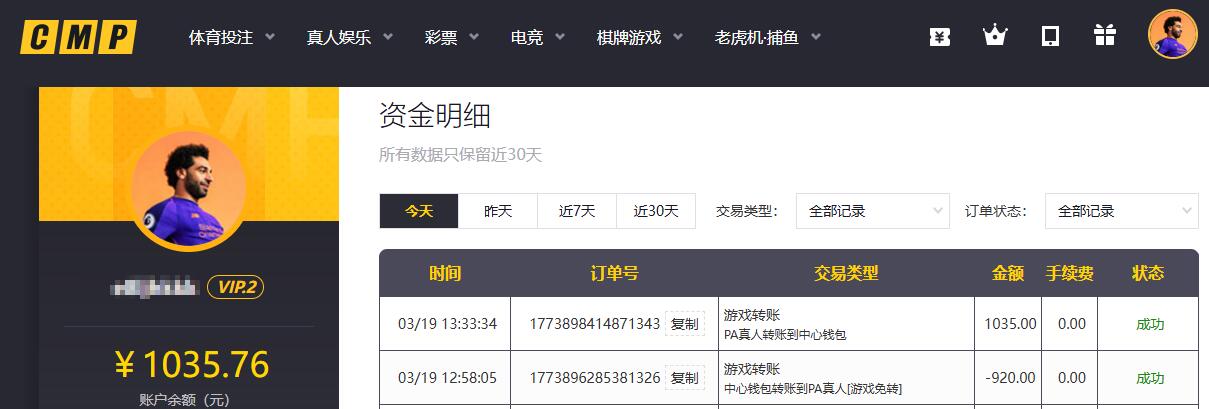The image size is (1209, 409).
Task: Click the CMP logo
Action: click(x=78, y=37)
